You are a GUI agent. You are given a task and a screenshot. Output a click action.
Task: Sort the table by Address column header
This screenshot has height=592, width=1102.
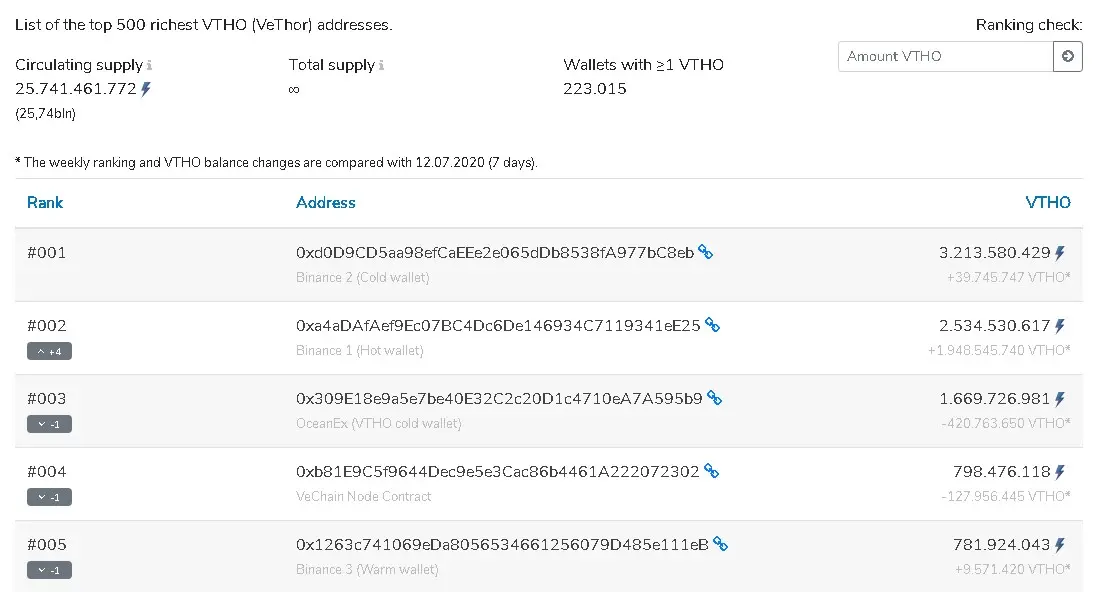(x=325, y=202)
